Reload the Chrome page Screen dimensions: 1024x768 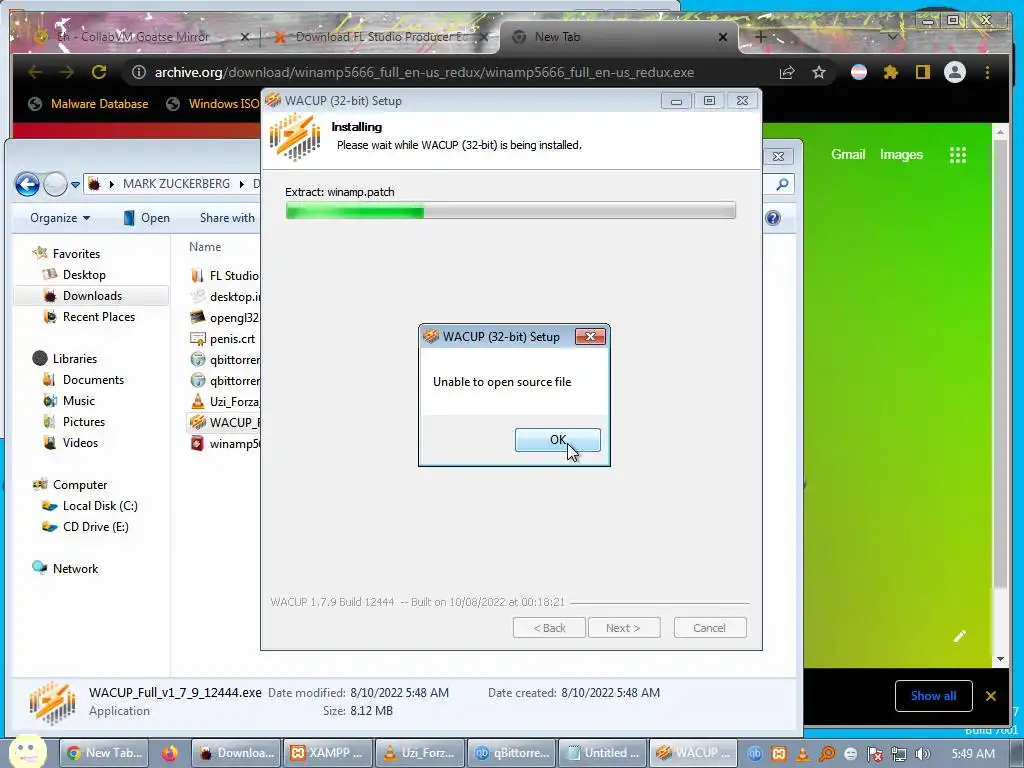[99, 72]
